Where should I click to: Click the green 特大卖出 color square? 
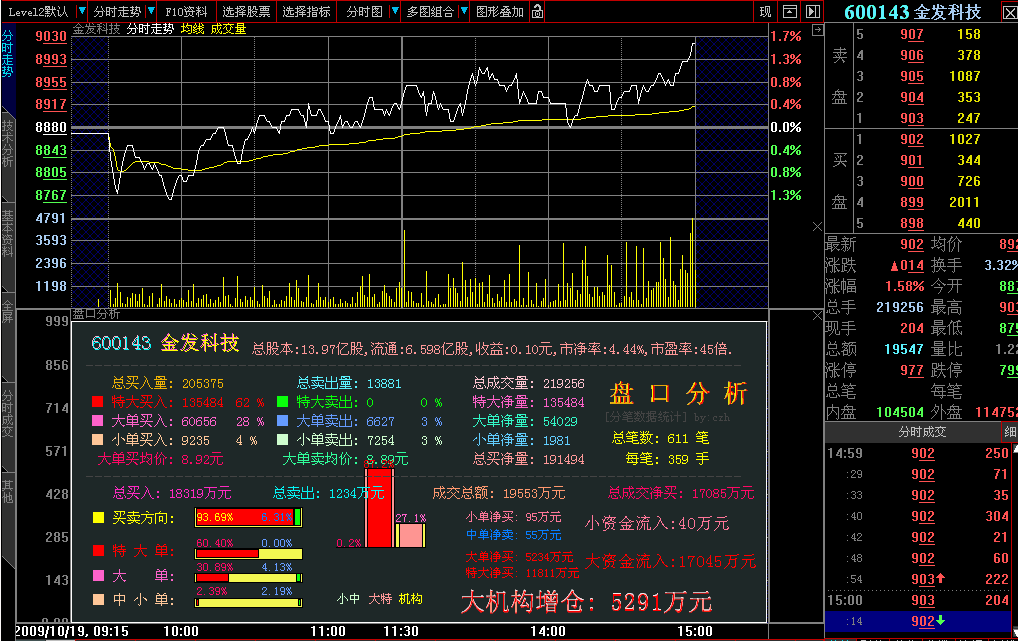coord(282,402)
